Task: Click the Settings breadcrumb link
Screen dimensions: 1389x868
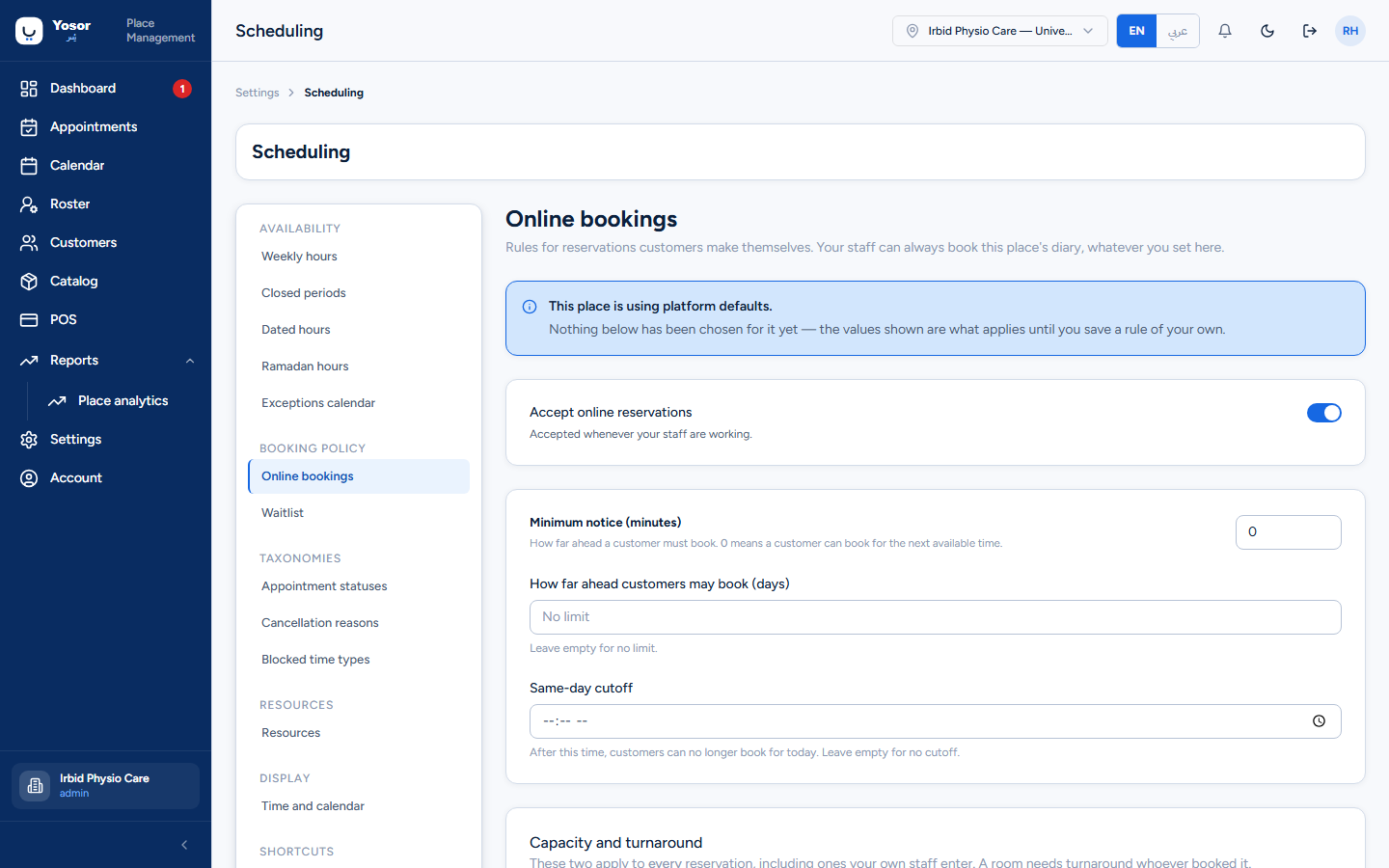Action: coord(257,93)
